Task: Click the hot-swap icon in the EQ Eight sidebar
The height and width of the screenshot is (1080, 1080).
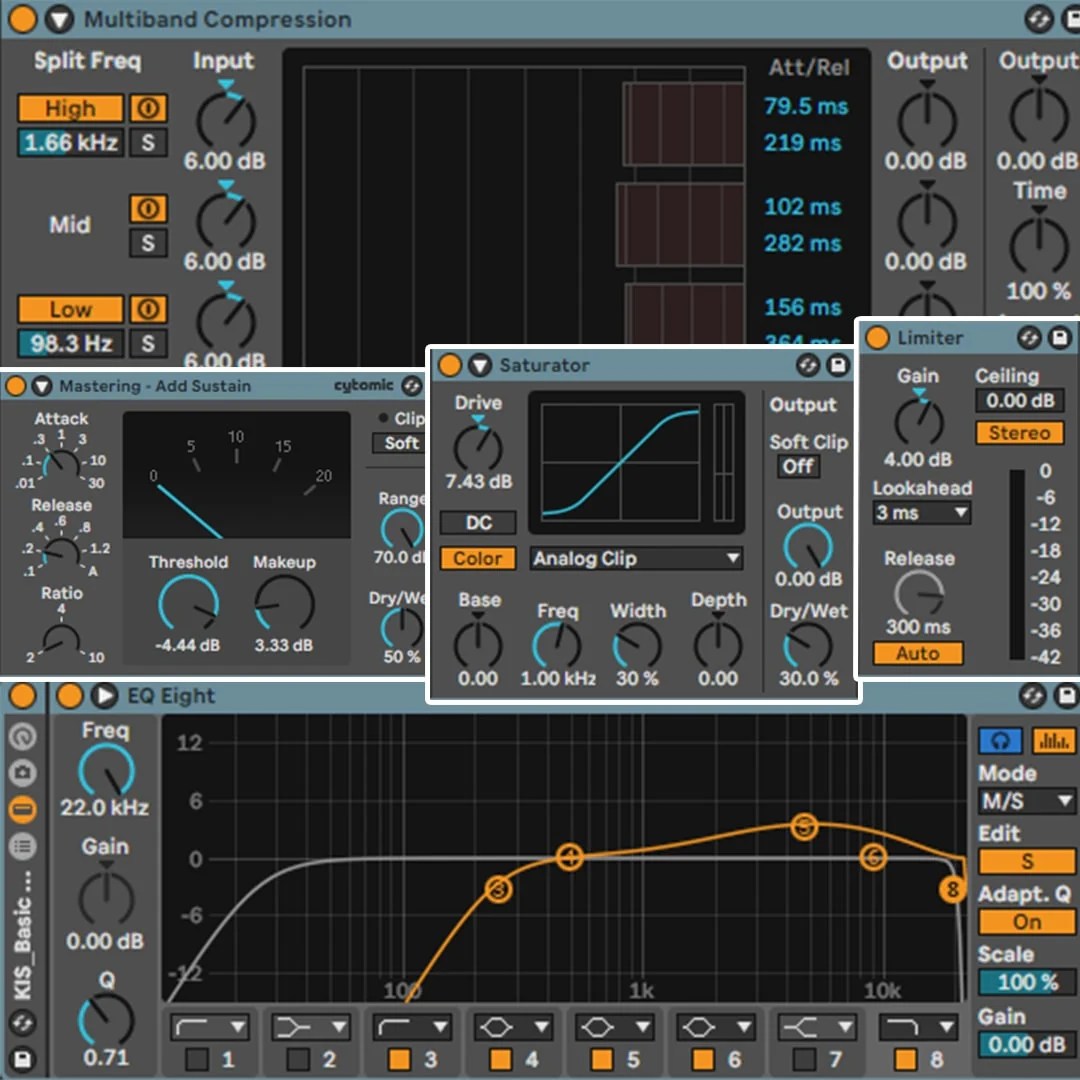Action: 22,1023
